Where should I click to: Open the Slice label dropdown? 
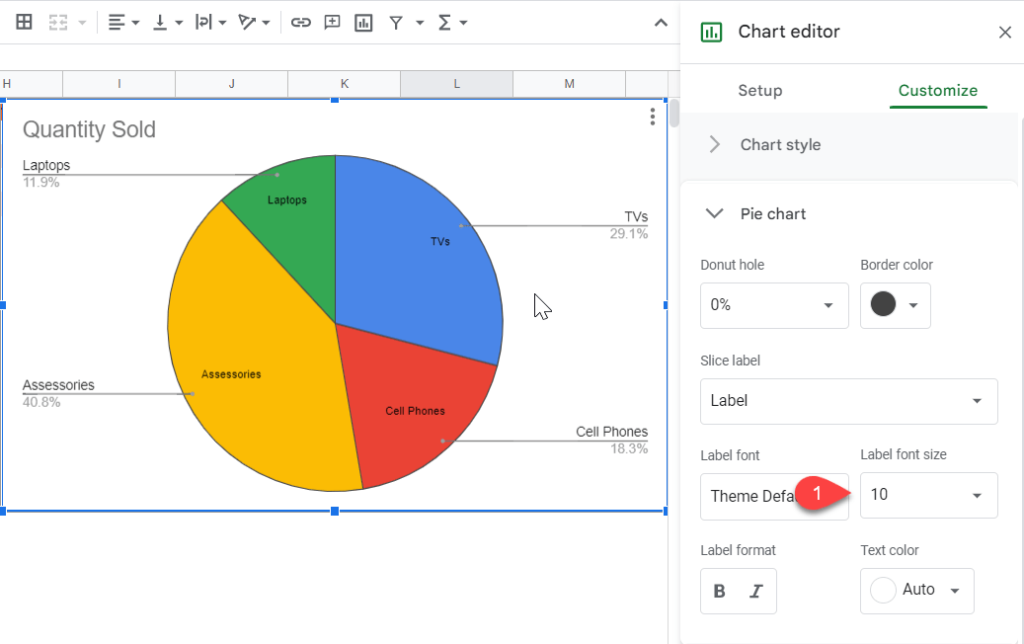click(848, 401)
